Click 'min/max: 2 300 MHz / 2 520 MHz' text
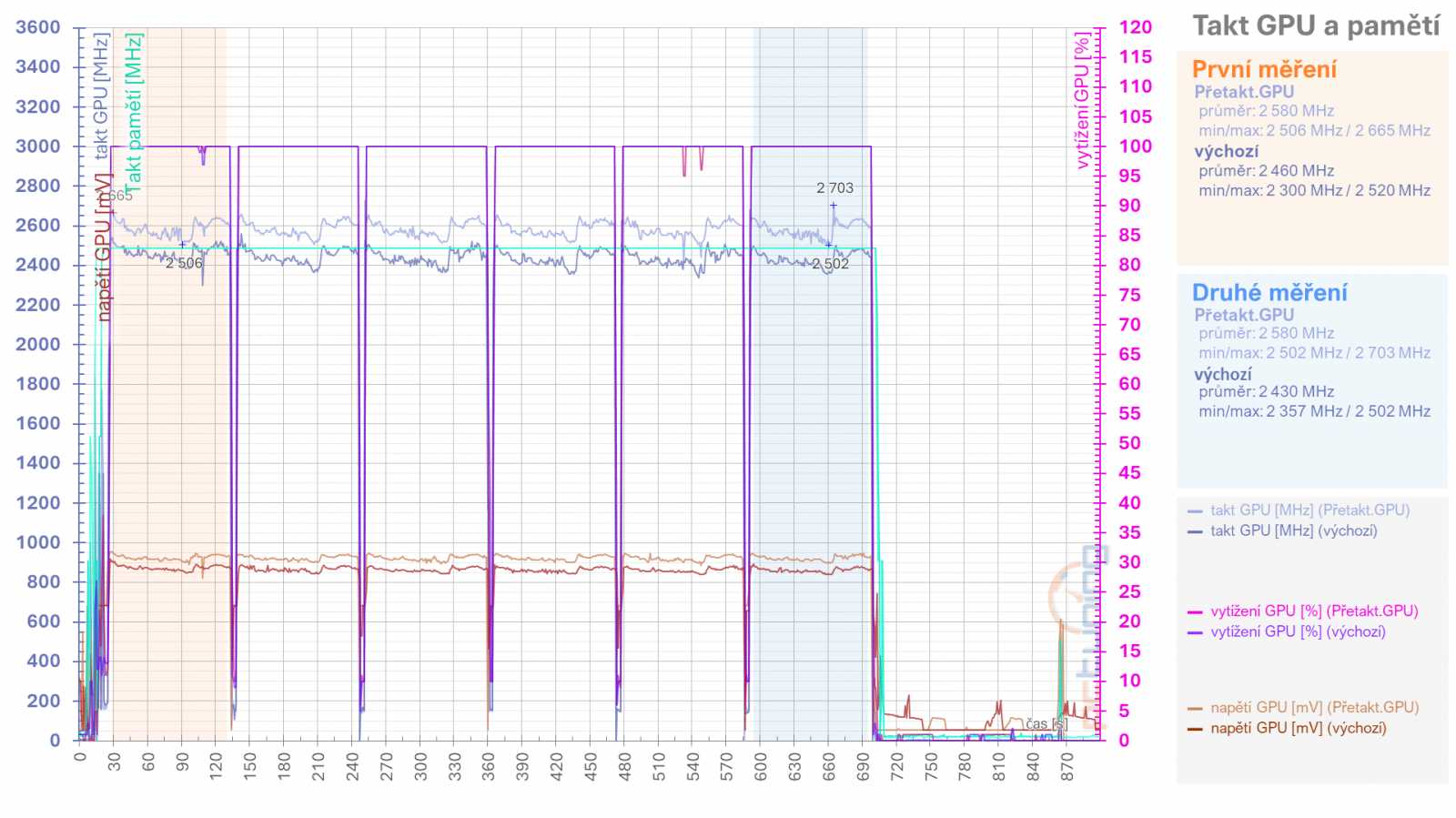 pyautogui.click(x=1314, y=191)
